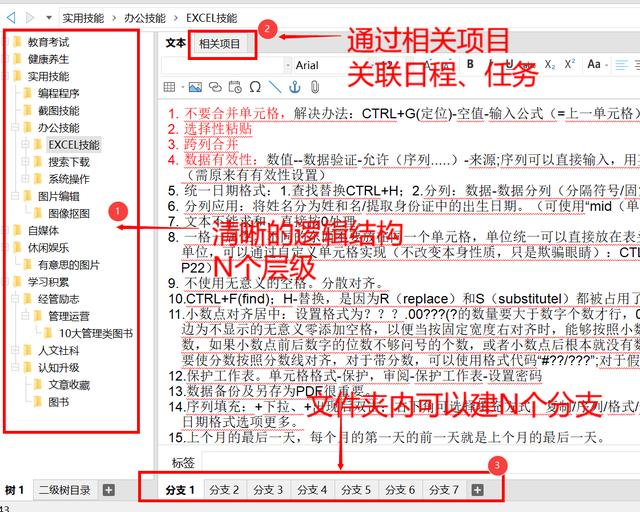
Task: Attach a file using the paperclip icon
Action: [312, 88]
